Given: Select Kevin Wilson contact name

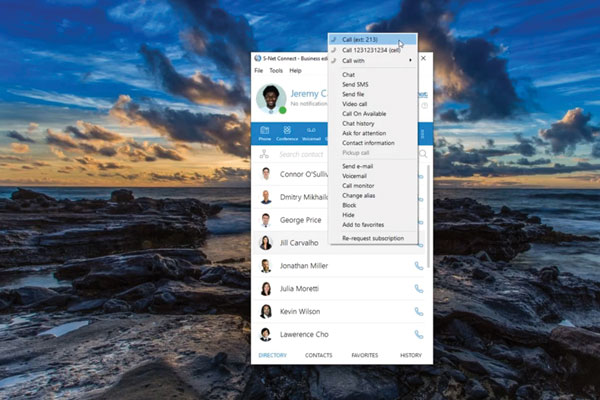Looking at the screenshot, I should tap(300, 312).
